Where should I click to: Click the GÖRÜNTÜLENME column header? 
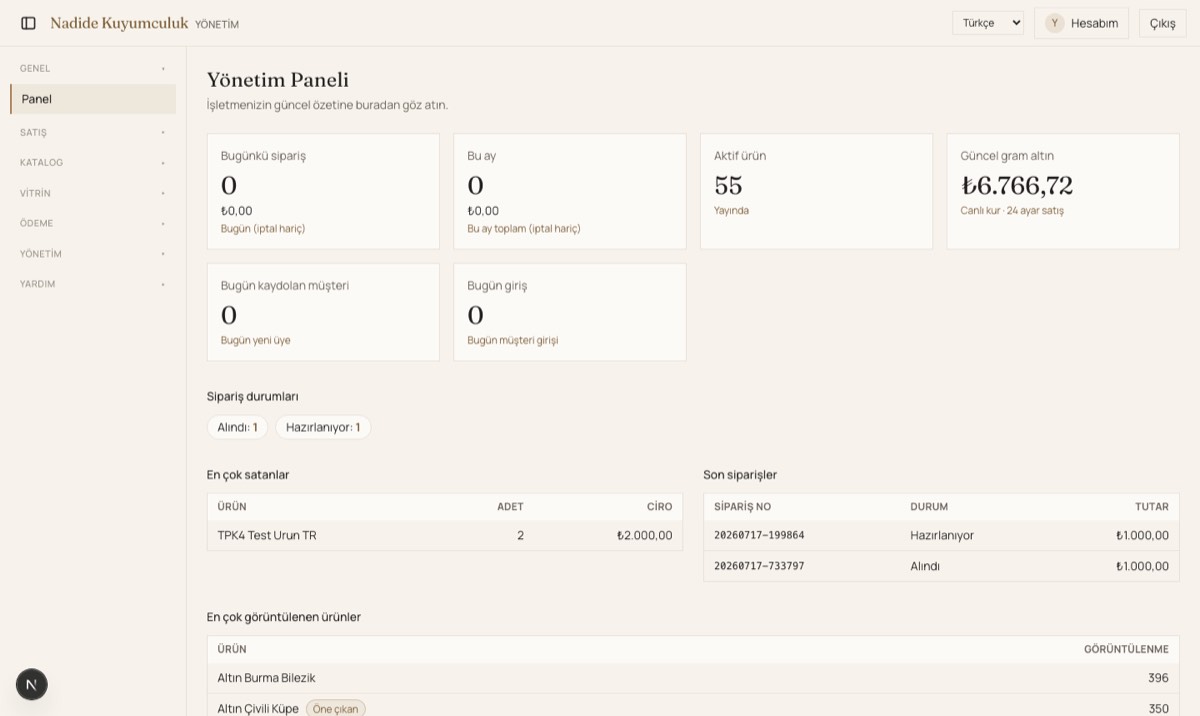[1126, 649]
